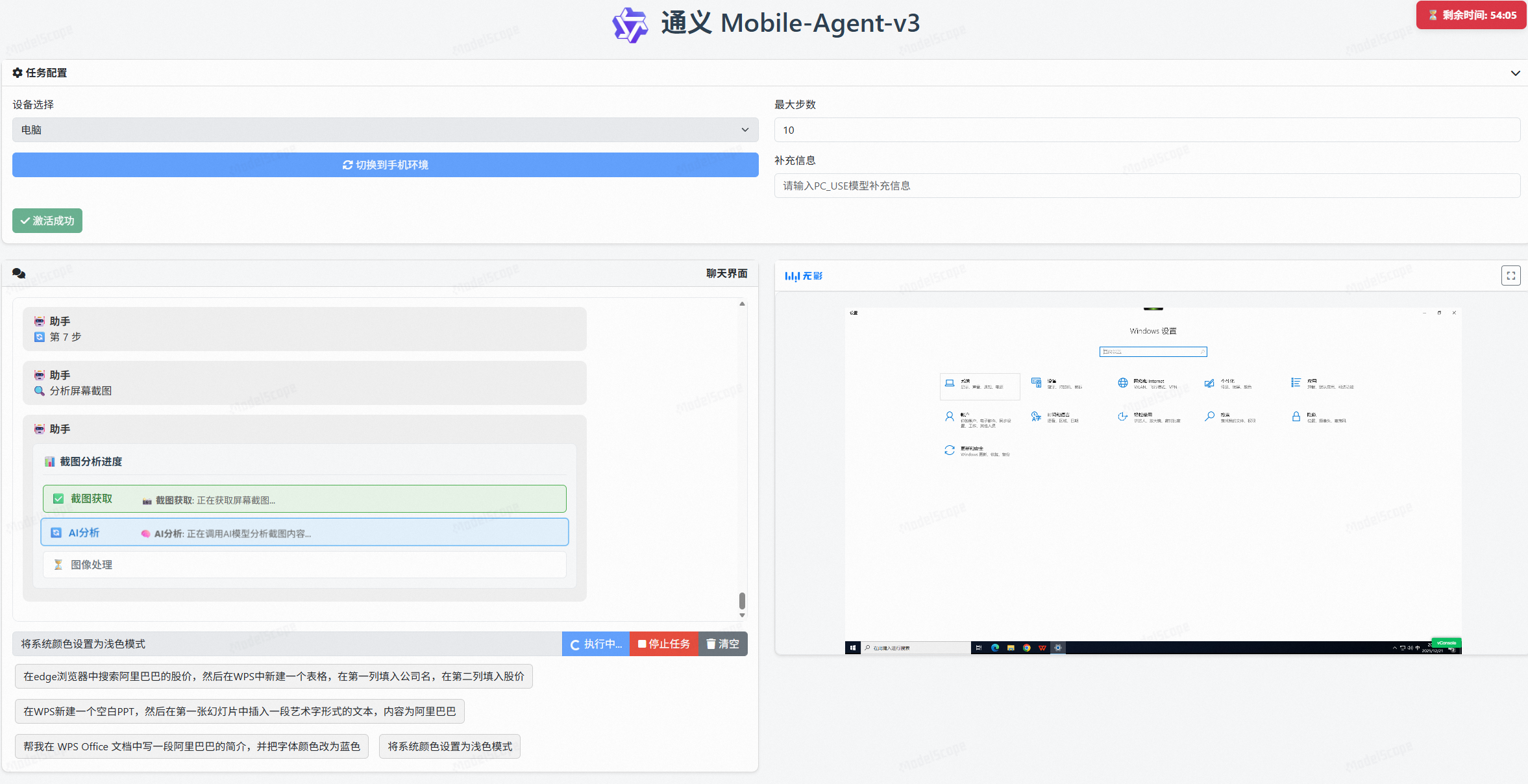This screenshot has height=784, width=1528.
Task: Click the 停止任务 button
Action: (663, 643)
